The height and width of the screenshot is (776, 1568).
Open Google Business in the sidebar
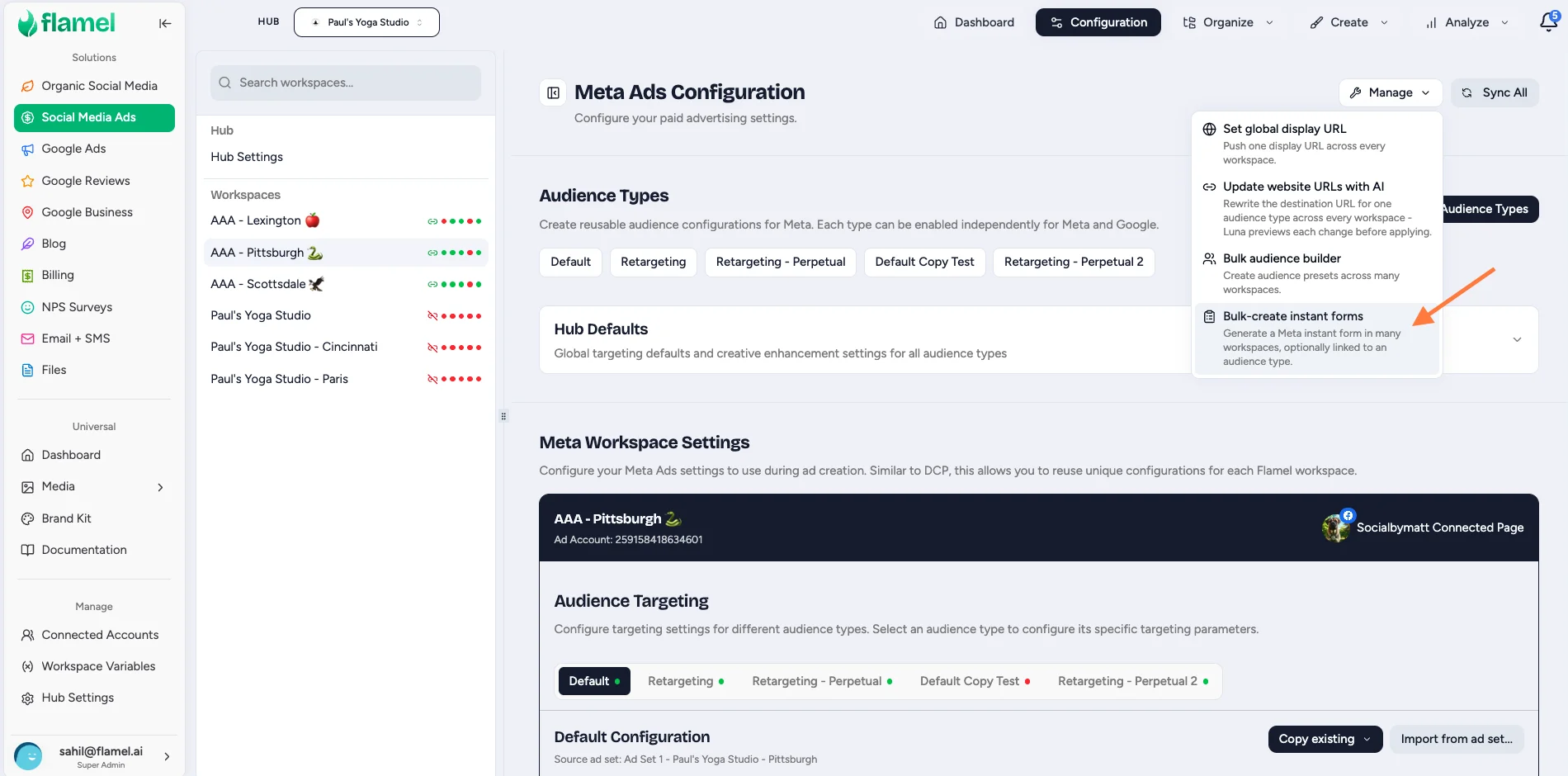[x=94, y=212]
